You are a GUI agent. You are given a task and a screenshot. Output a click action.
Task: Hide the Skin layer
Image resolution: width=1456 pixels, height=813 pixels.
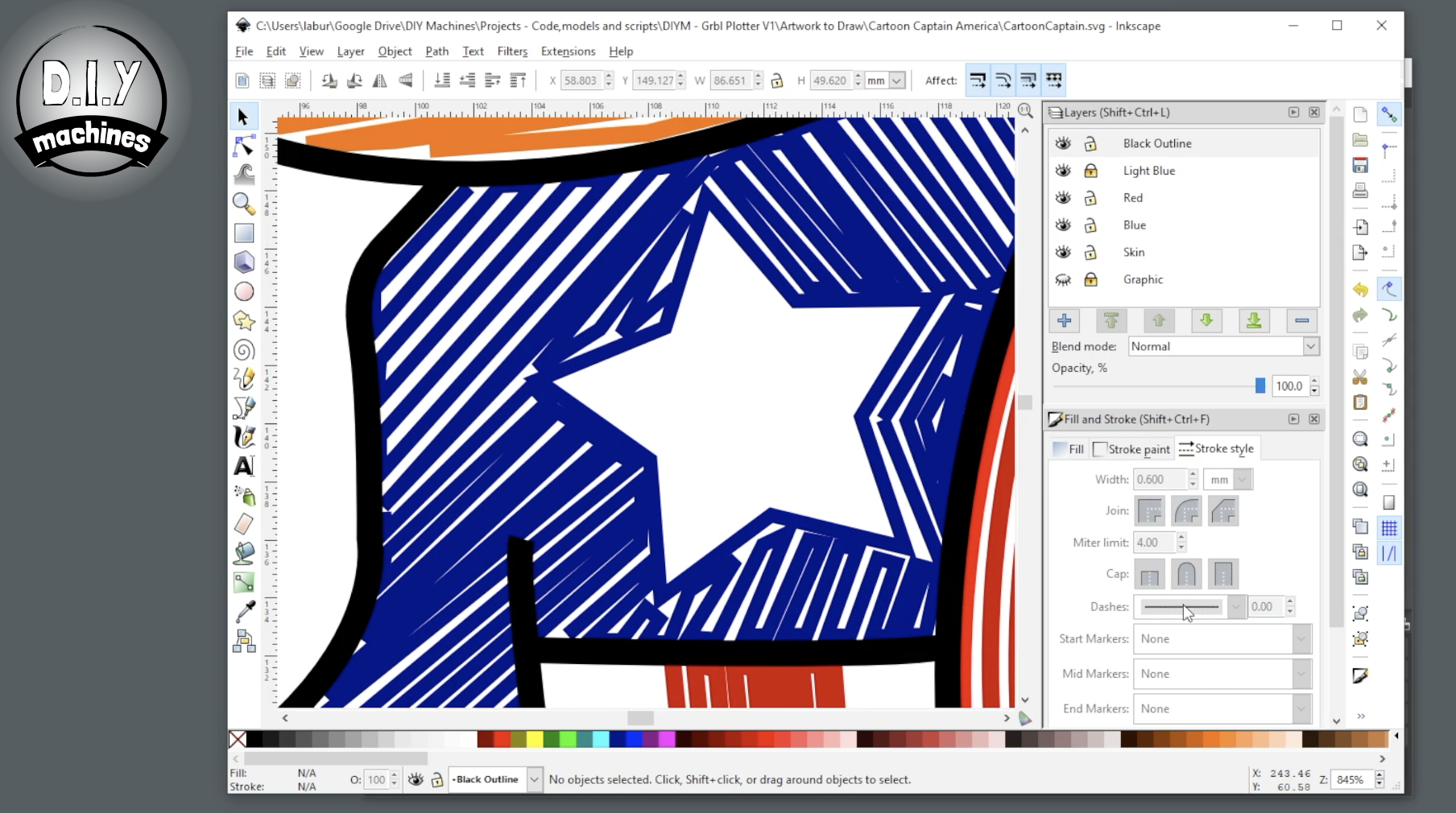[1063, 253]
